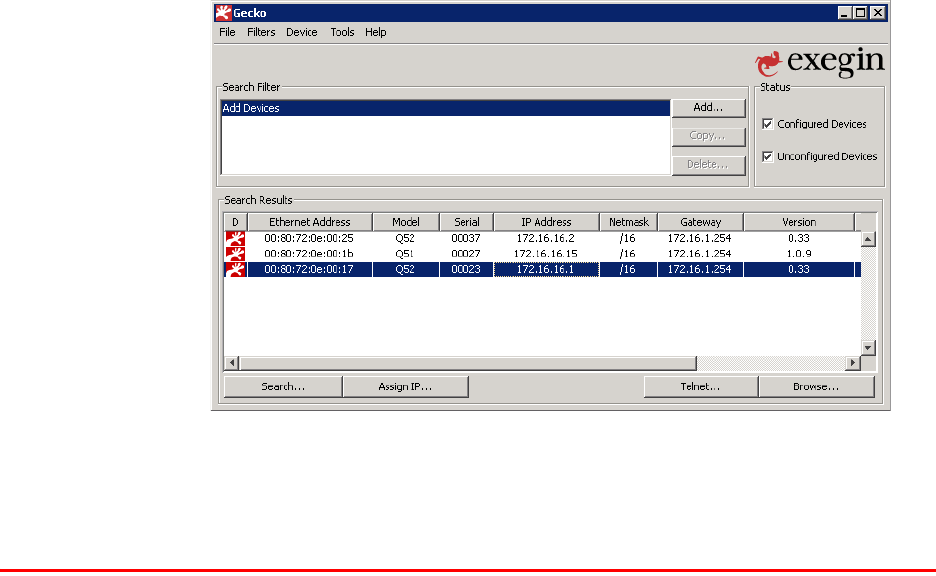The width and height of the screenshot is (936, 576).
Task: Click serial number 00027
Action: click(x=466, y=254)
